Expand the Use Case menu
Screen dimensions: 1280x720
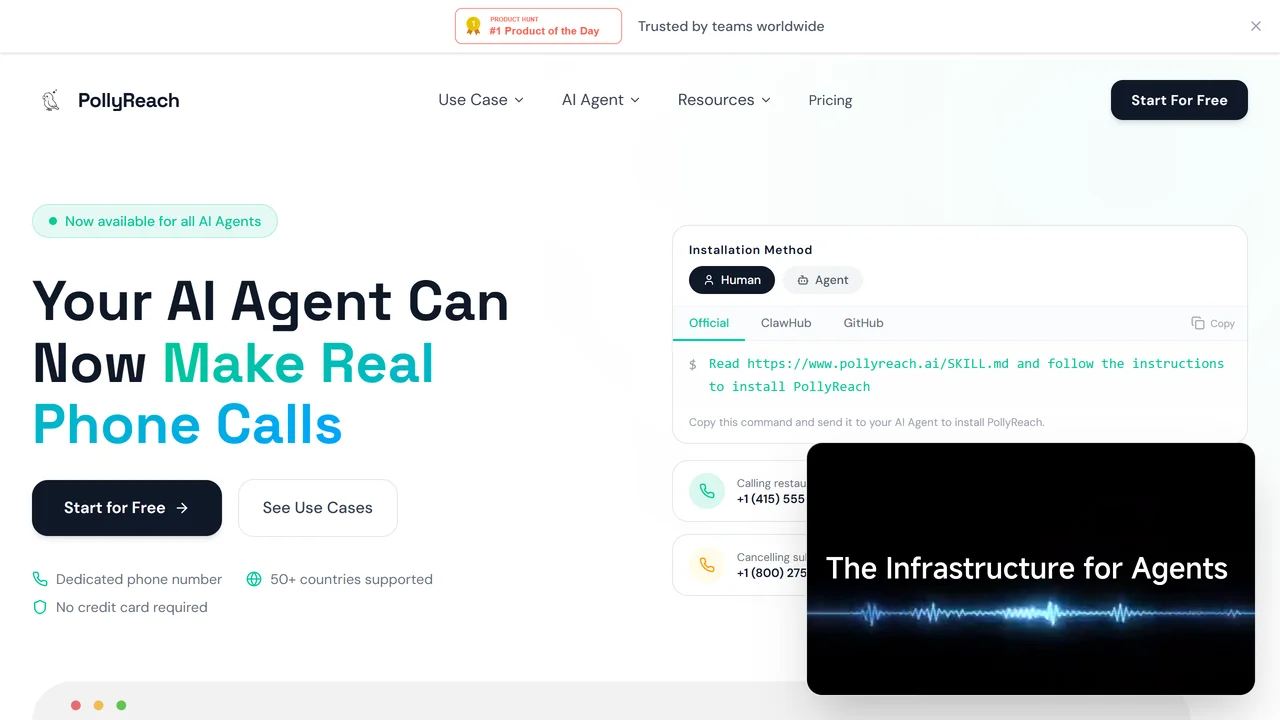tap(481, 100)
